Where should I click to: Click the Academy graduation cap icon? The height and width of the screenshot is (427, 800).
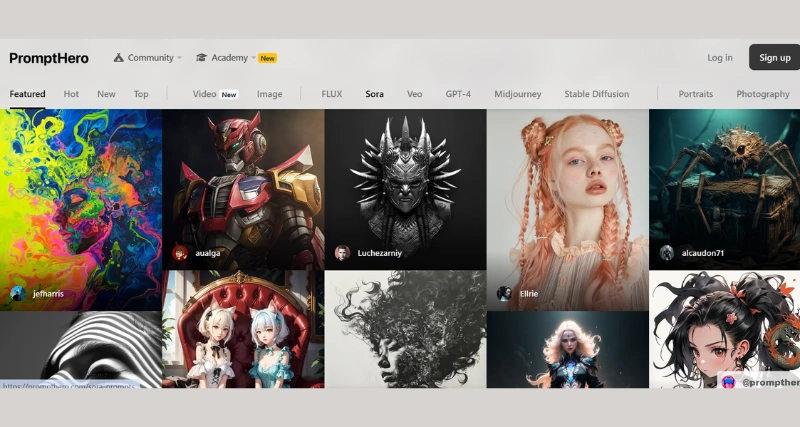[x=201, y=58]
